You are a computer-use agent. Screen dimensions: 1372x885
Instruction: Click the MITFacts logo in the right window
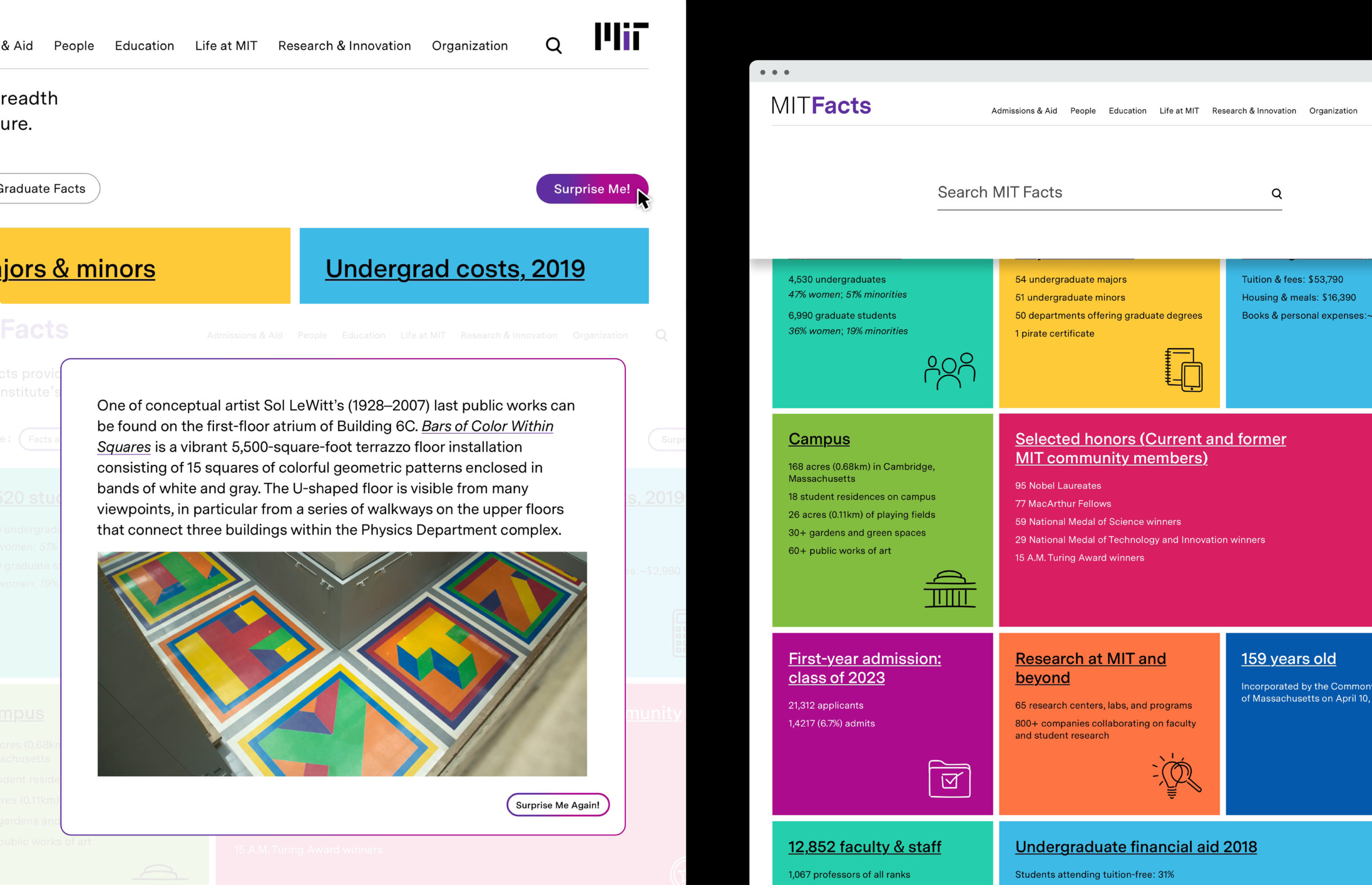(x=821, y=106)
